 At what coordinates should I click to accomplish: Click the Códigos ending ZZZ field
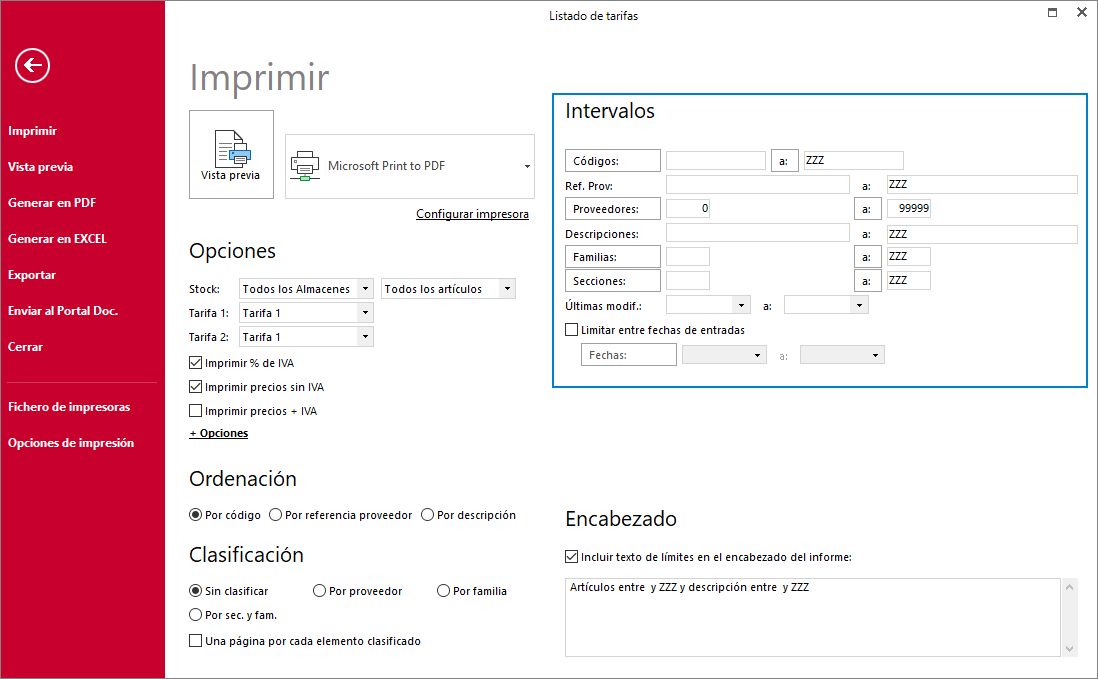click(854, 160)
